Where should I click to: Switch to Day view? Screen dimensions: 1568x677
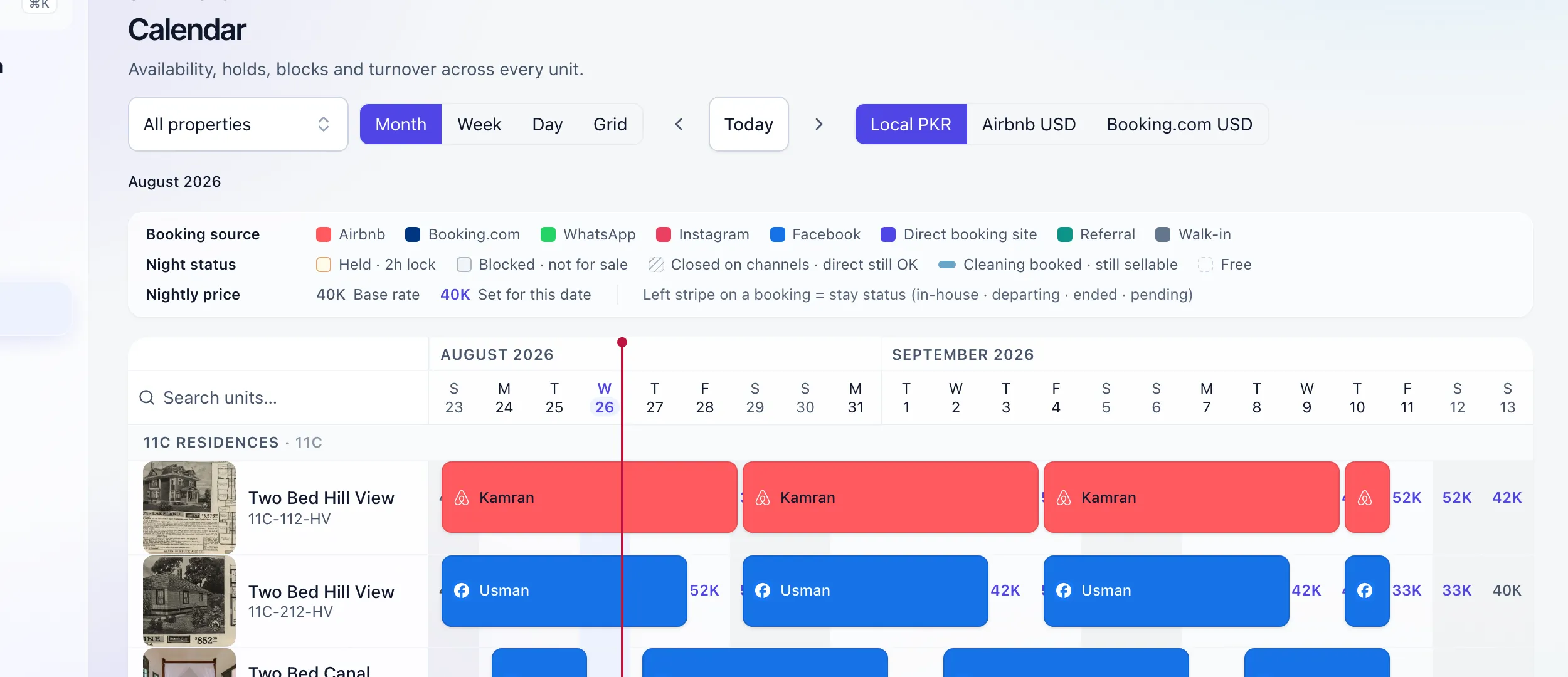coord(547,124)
